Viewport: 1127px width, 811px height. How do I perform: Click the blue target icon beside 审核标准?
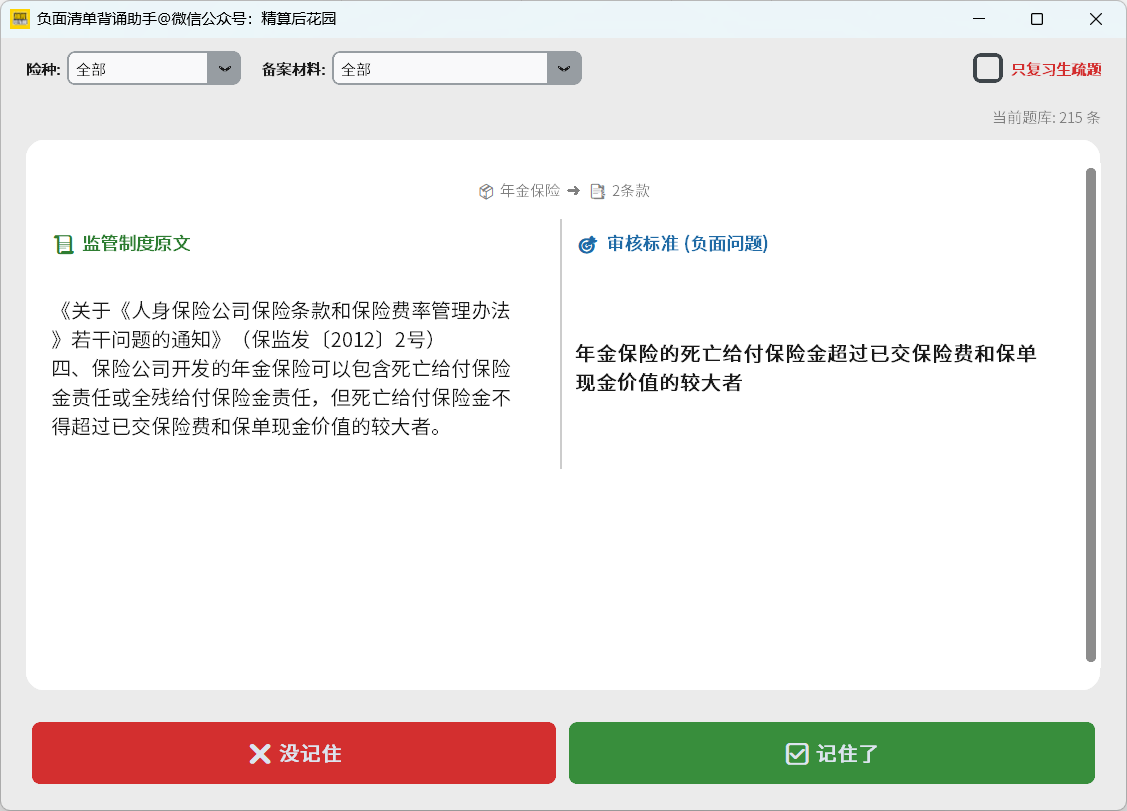588,244
